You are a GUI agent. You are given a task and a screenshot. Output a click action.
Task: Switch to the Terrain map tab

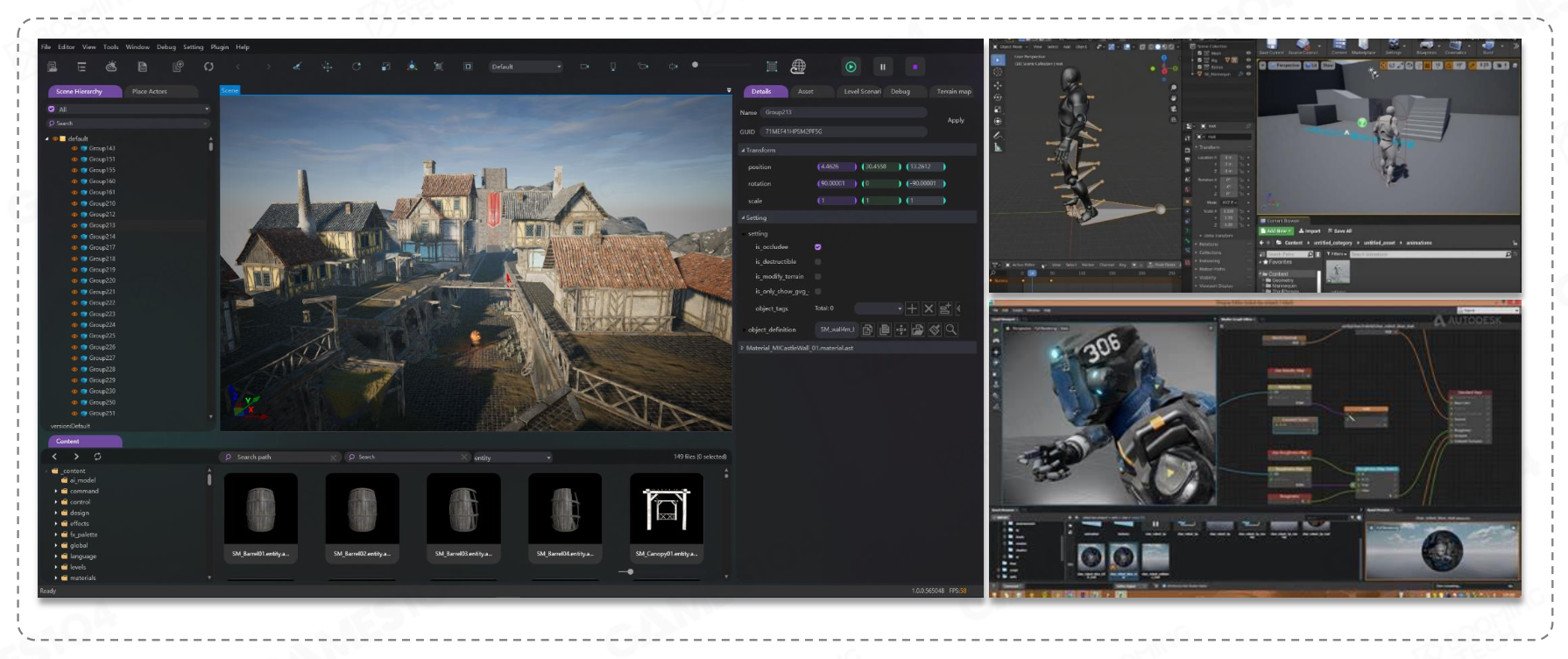click(953, 91)
